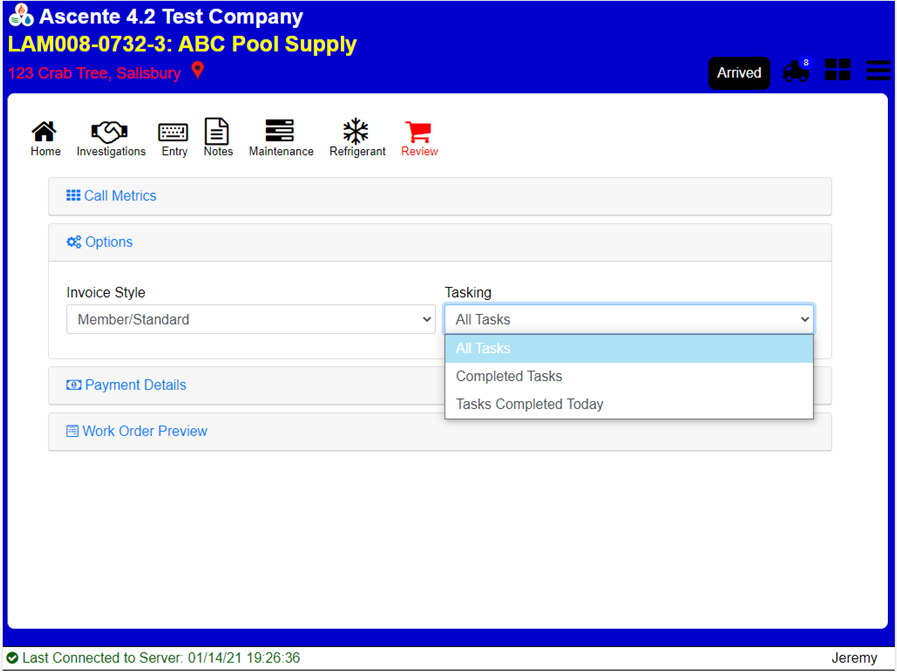
Task: Open the grid tiles view icon
Action: point(838,70)
